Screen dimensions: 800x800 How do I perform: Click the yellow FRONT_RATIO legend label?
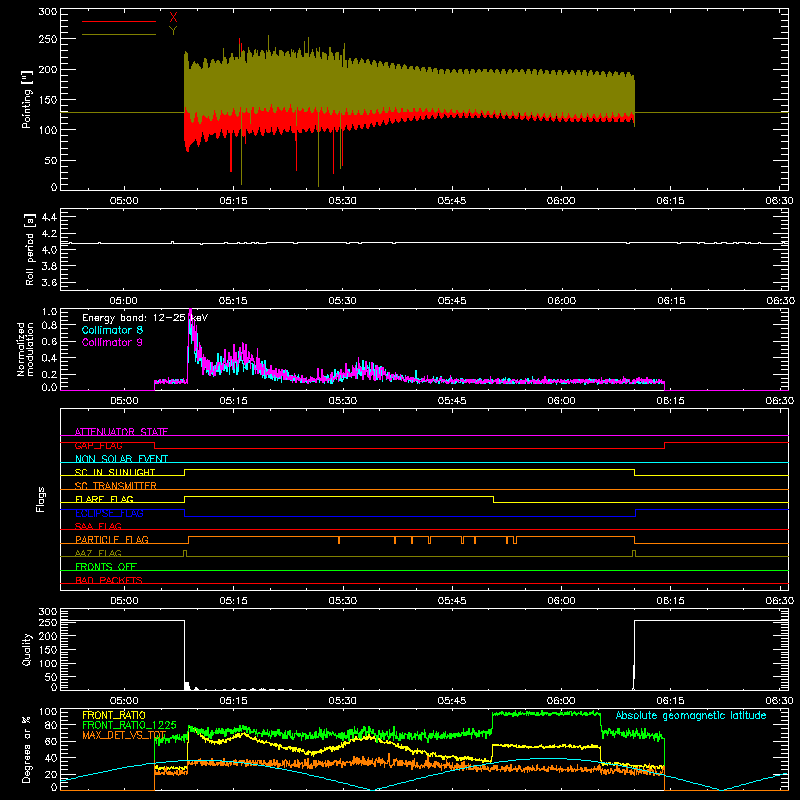(114, 715)
